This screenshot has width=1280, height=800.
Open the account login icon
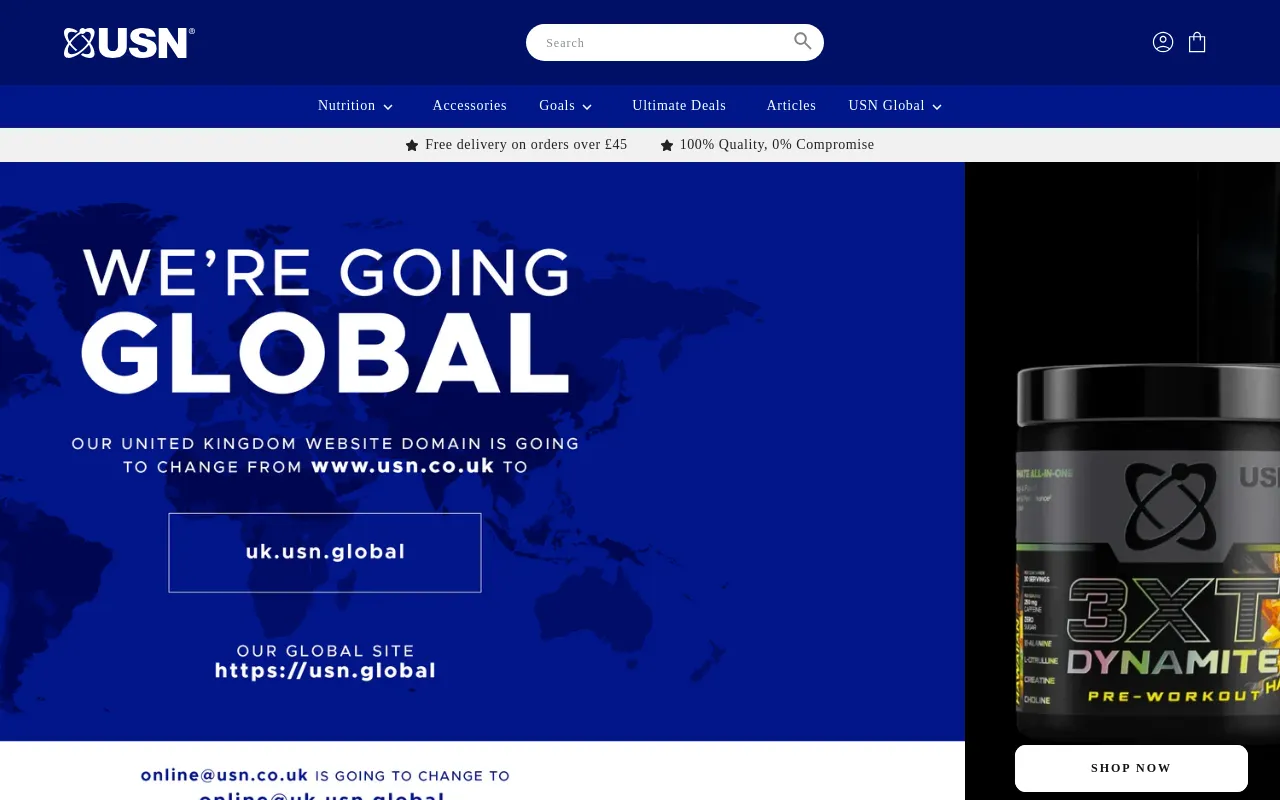click(x=1163, y=42)
